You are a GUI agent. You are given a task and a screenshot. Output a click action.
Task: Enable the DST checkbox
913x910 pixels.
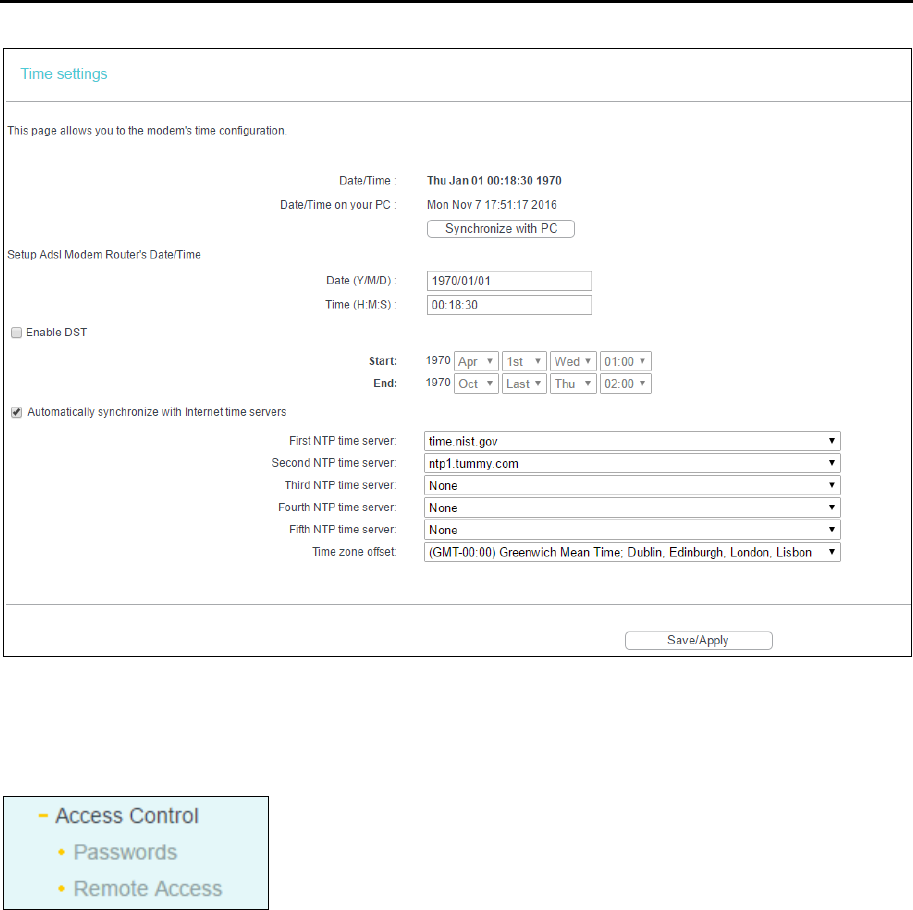pos(16,332)
